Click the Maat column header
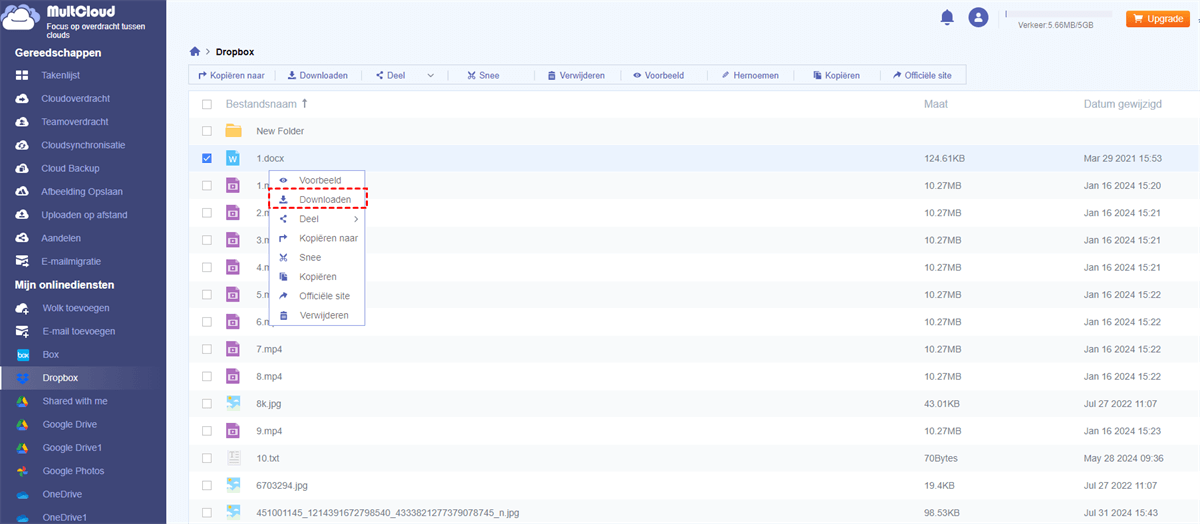The width and height of the screenshot is (1200, 524). point(936,104)
